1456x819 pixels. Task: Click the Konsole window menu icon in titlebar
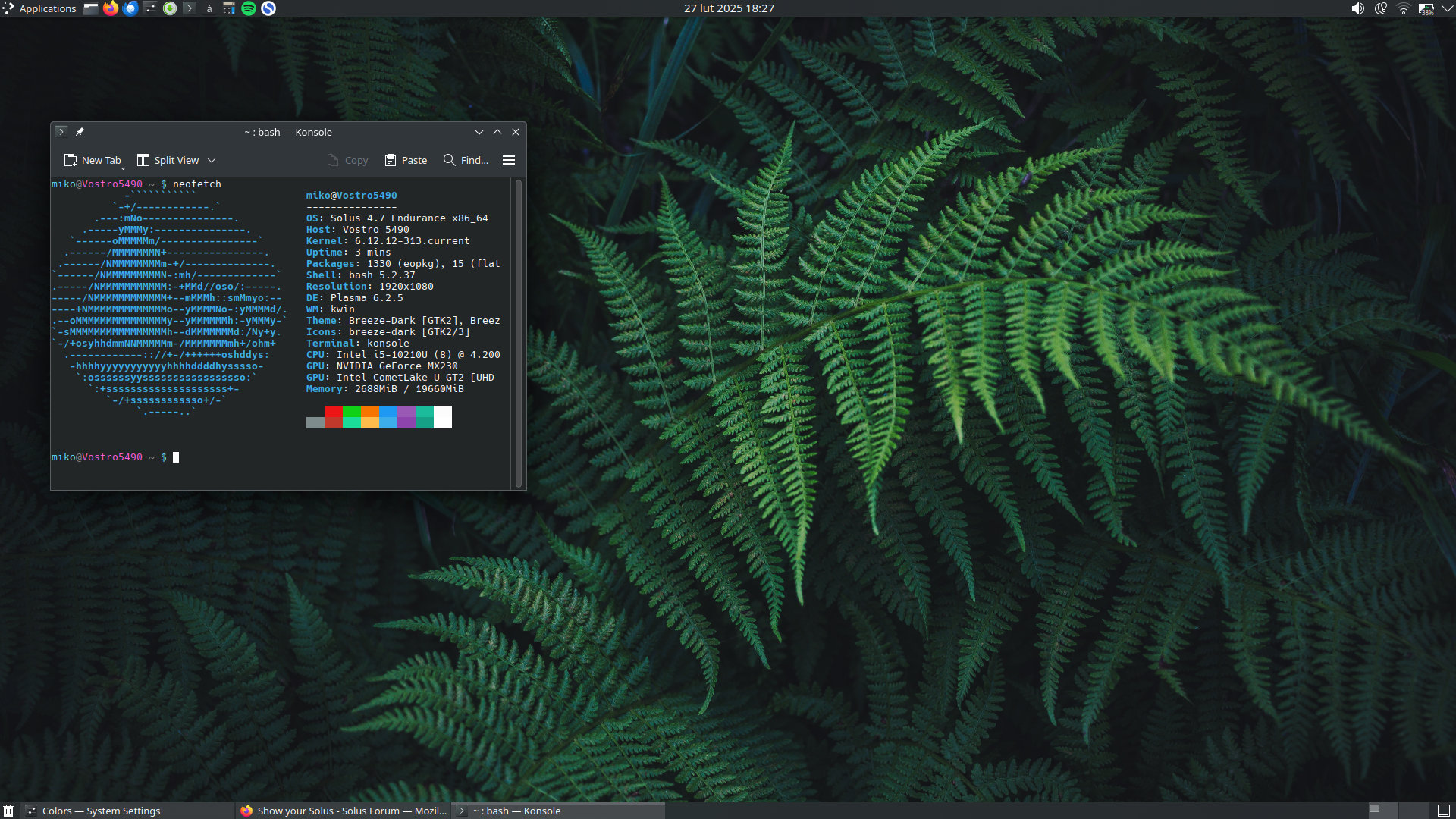(x=61, y=131)
